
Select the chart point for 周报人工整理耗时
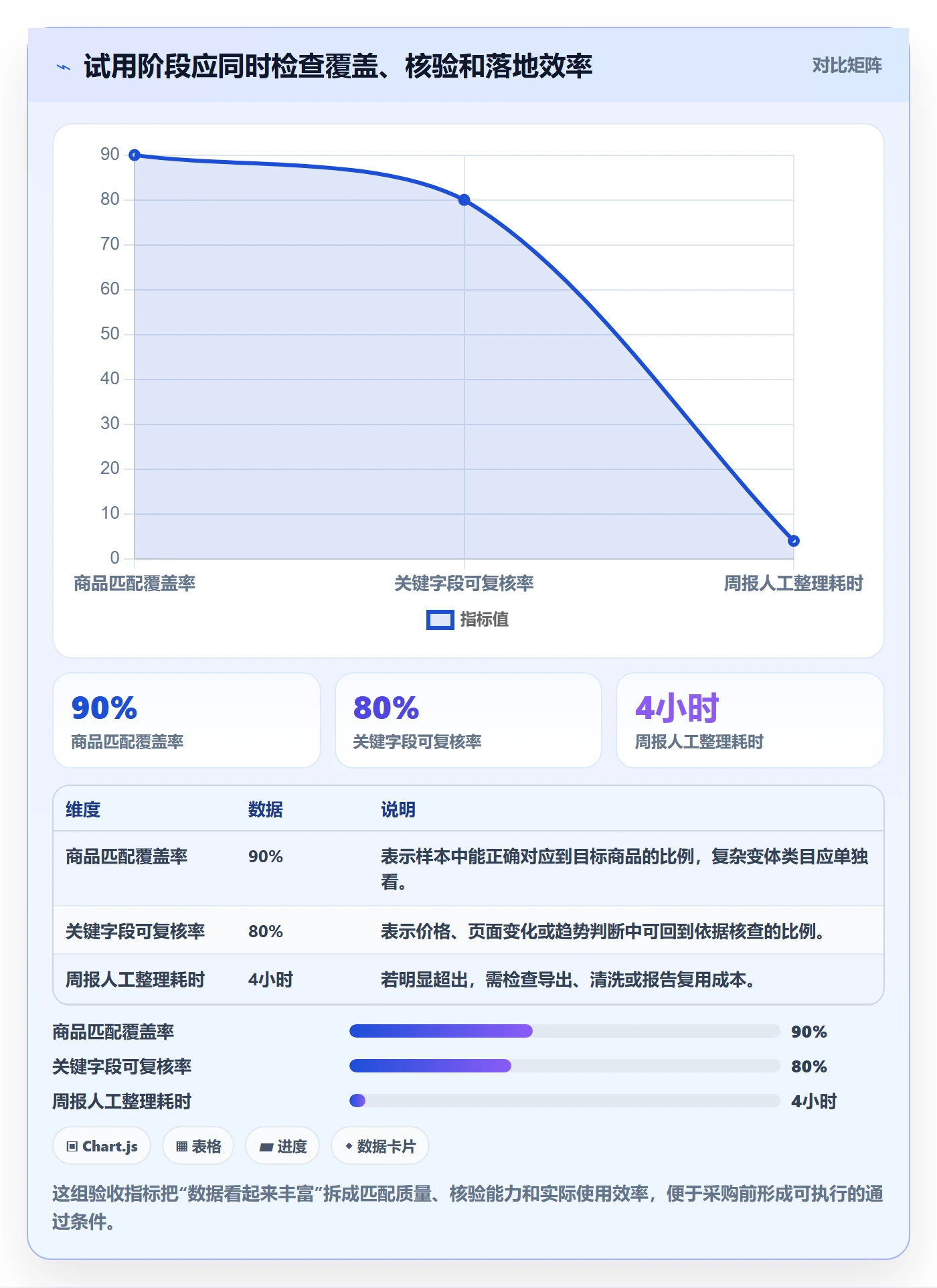point(793,541)
